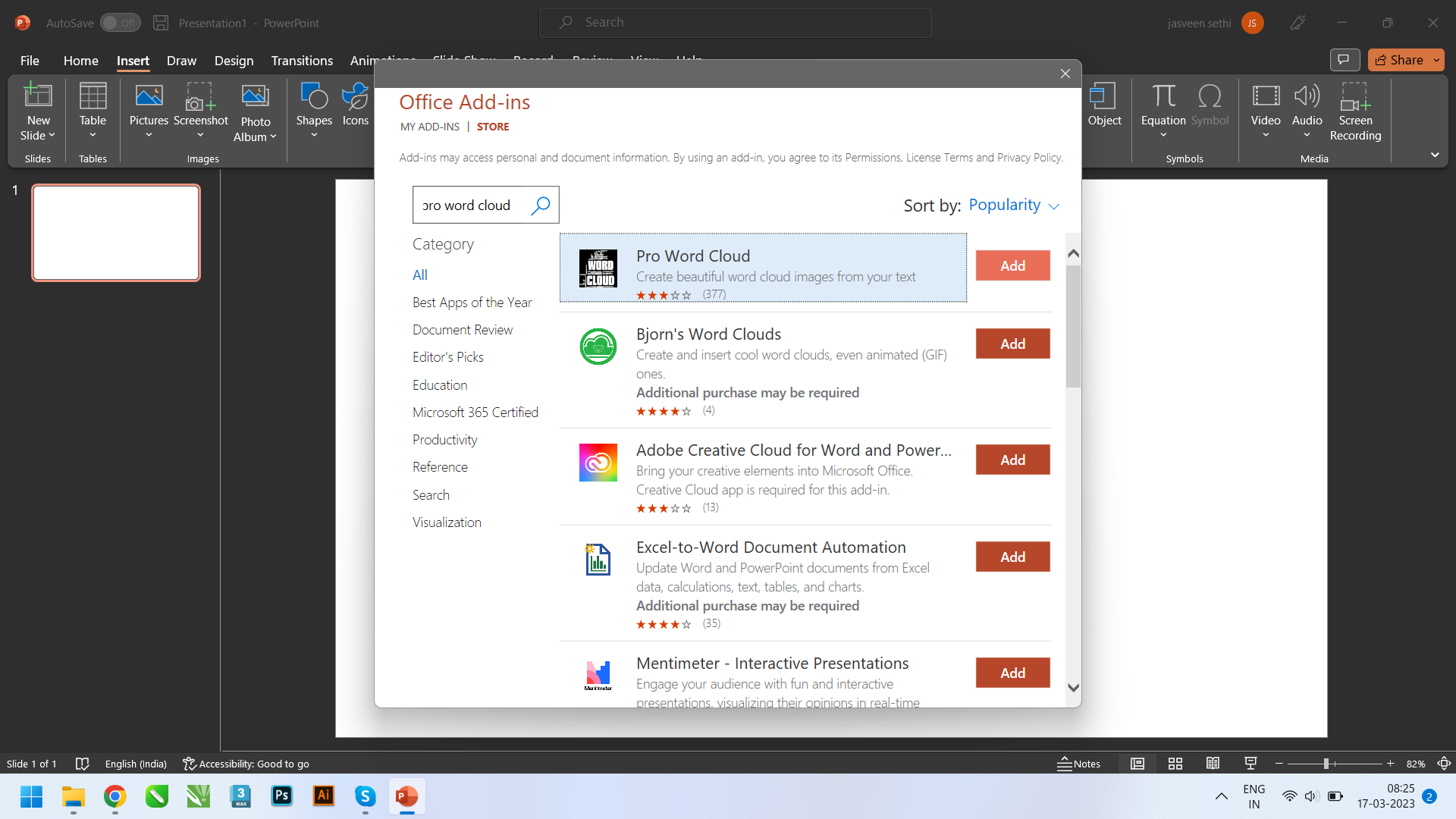This screenshot has height=819, width=1456.
Task: Open the Share button dropdown arrow
Action: [x=1436, y=60]
